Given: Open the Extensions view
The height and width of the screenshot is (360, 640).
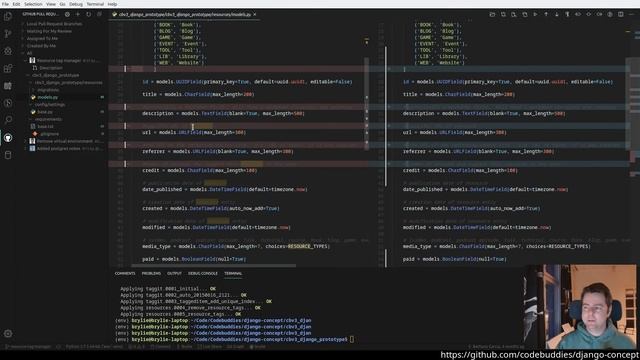Looking at the screenshot, I should tap(8, 68).
